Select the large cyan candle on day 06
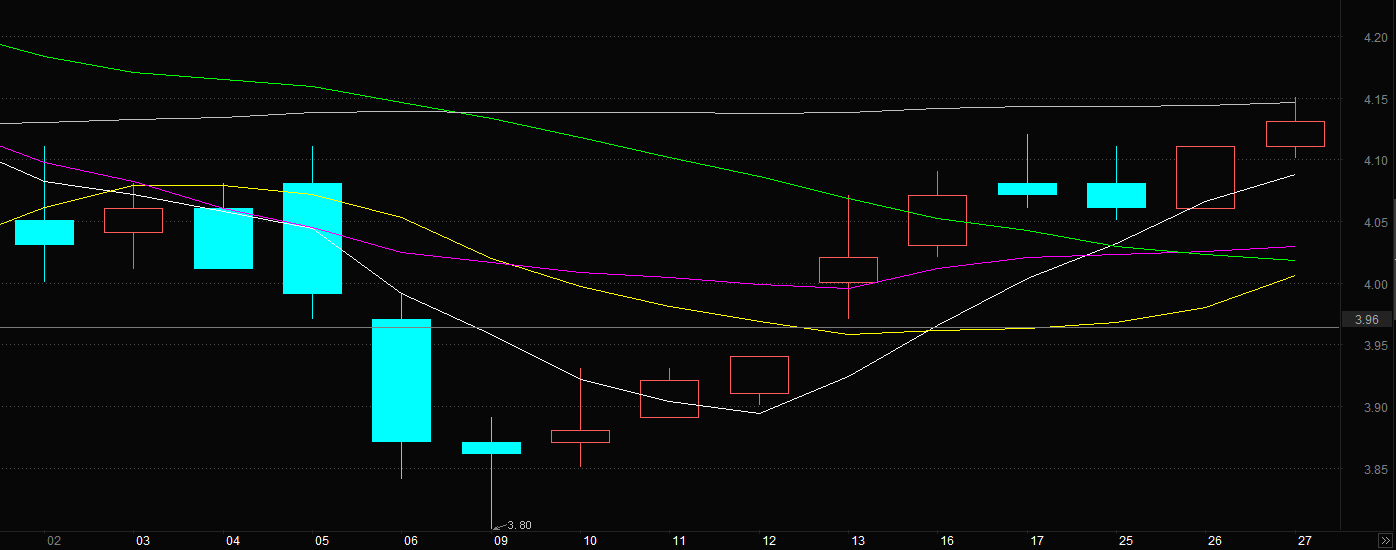Image resolution: width=1396 pixels, height=550 pixels. pyautogui.click(x=402, y=380)
